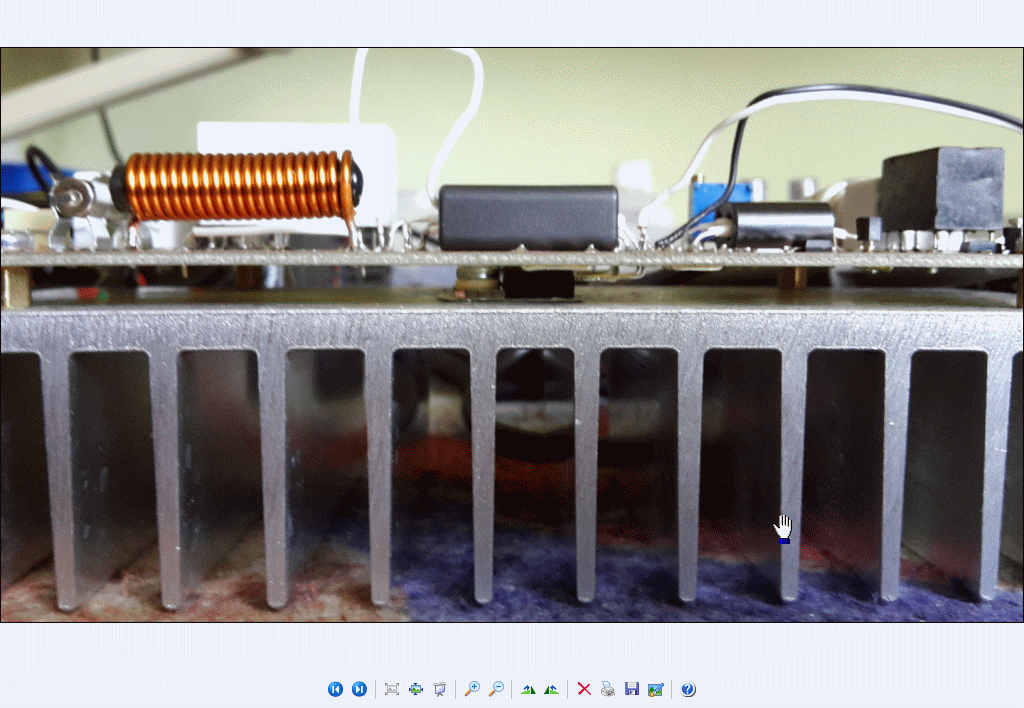This screenshot has height=708, width=1024.
Task: Rotate the image counterclockwise
Action: coord(551,689)
